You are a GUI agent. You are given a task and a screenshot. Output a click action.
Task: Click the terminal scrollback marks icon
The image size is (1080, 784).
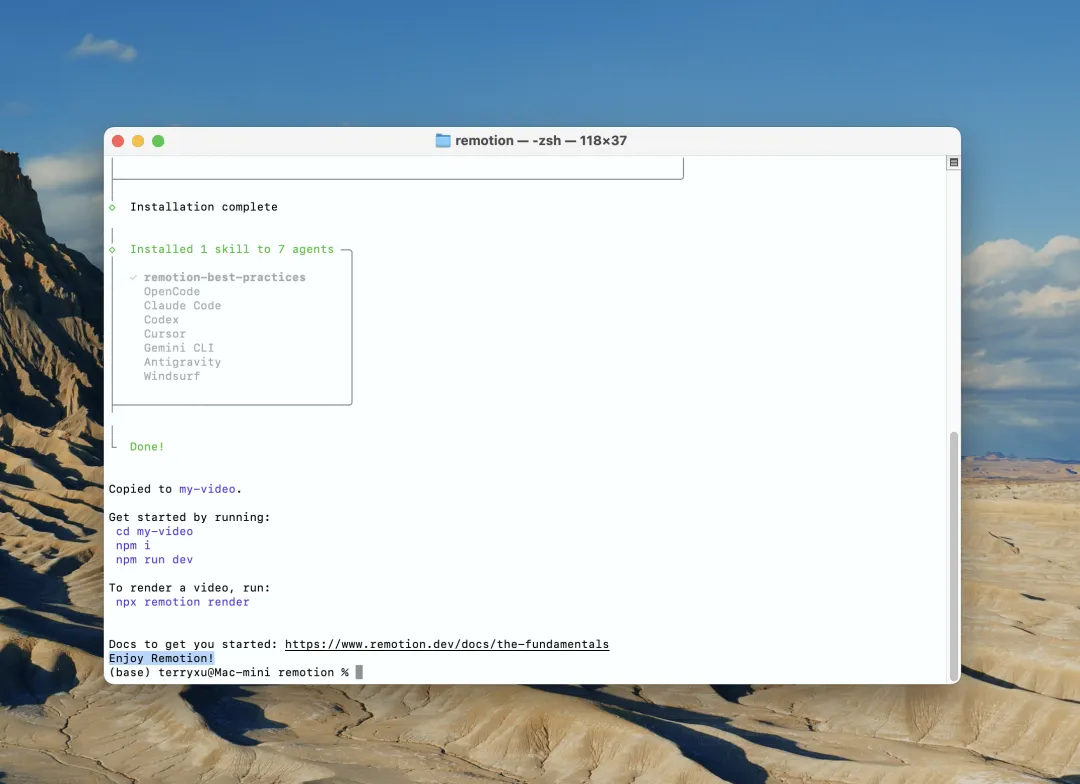click(x=953, y=163)
